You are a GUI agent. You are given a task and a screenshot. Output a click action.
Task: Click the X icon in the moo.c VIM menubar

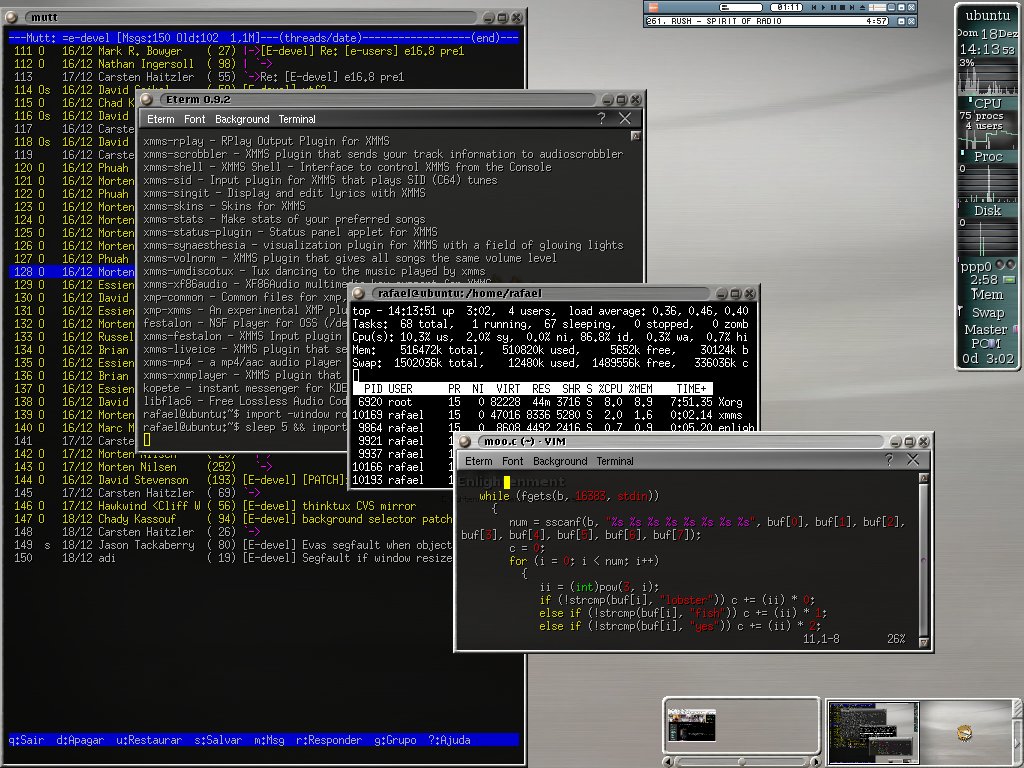[x=912, y=460]
